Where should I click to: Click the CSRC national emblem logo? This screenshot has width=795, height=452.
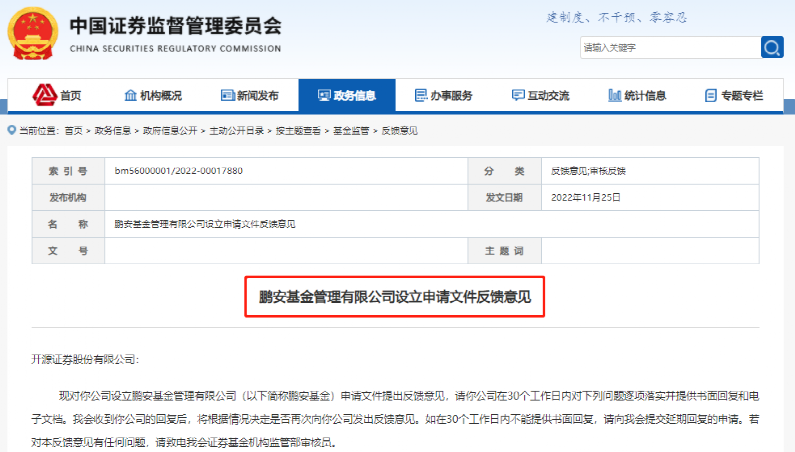32,33
